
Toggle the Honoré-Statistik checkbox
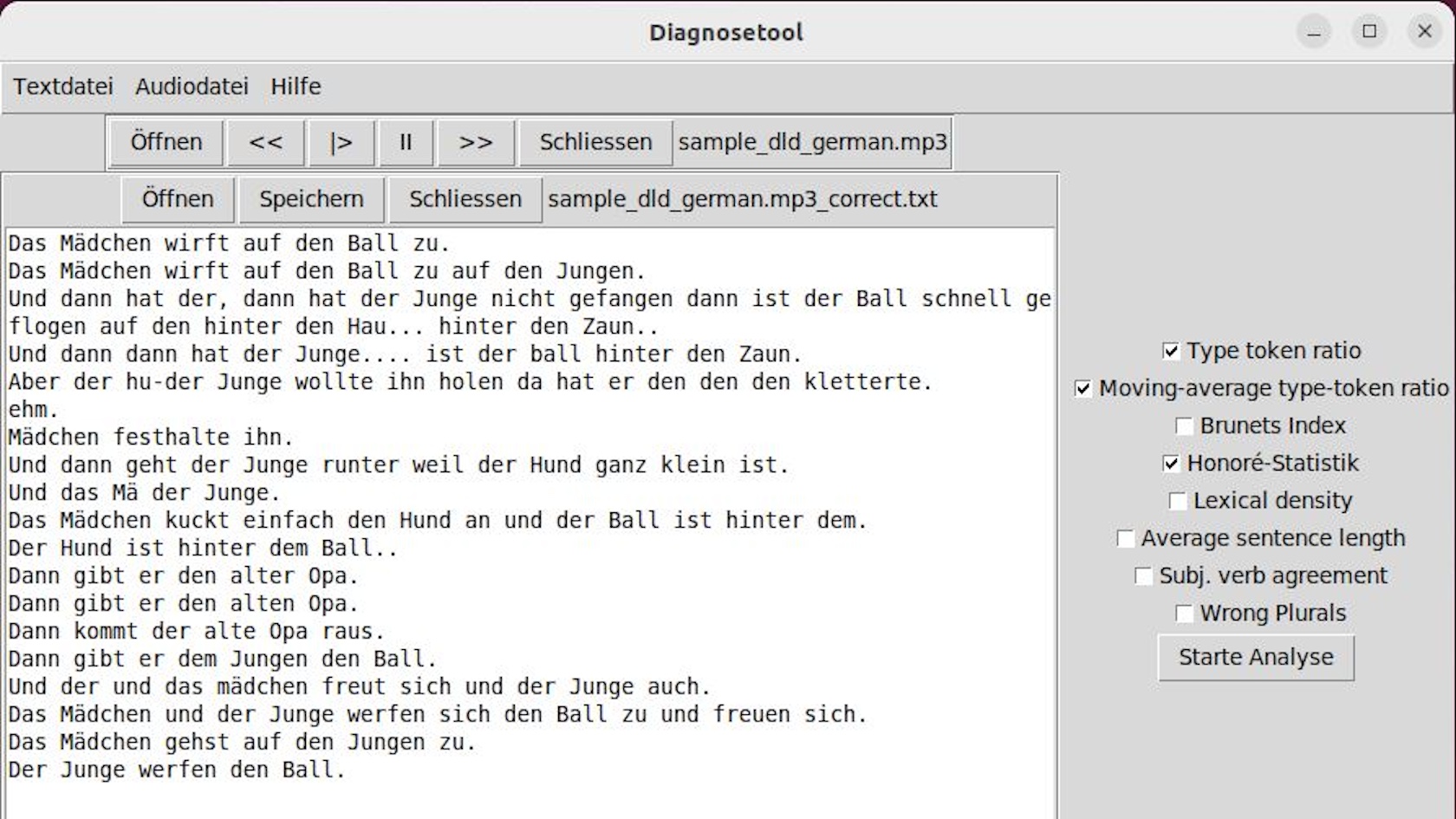[x=1171, y=464]
